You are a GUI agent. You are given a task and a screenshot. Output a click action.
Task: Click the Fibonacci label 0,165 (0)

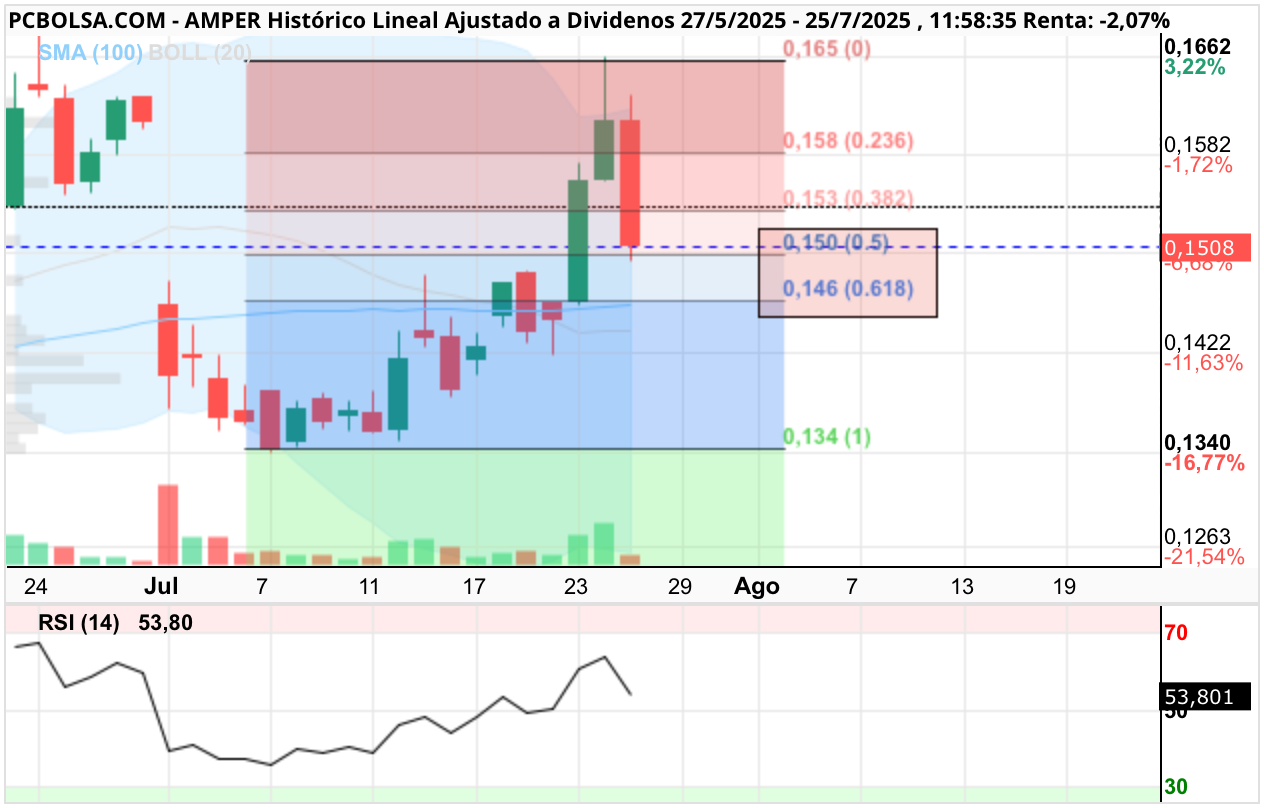[x=827, y=48]
